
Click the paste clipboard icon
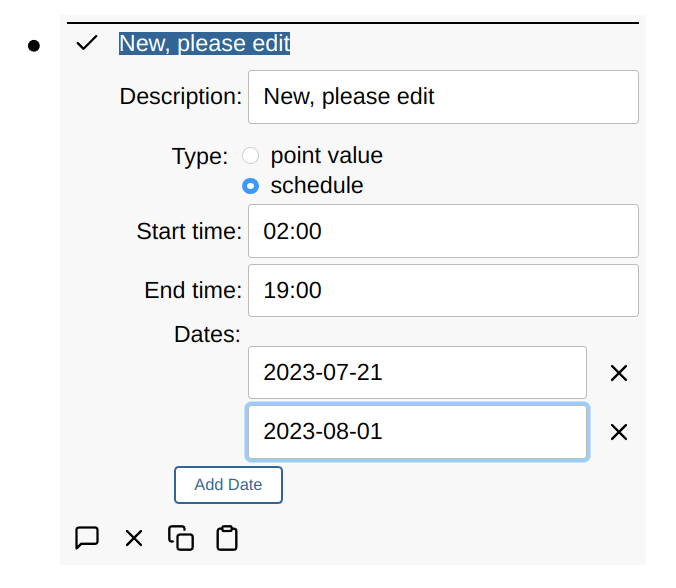pos(228,538)
